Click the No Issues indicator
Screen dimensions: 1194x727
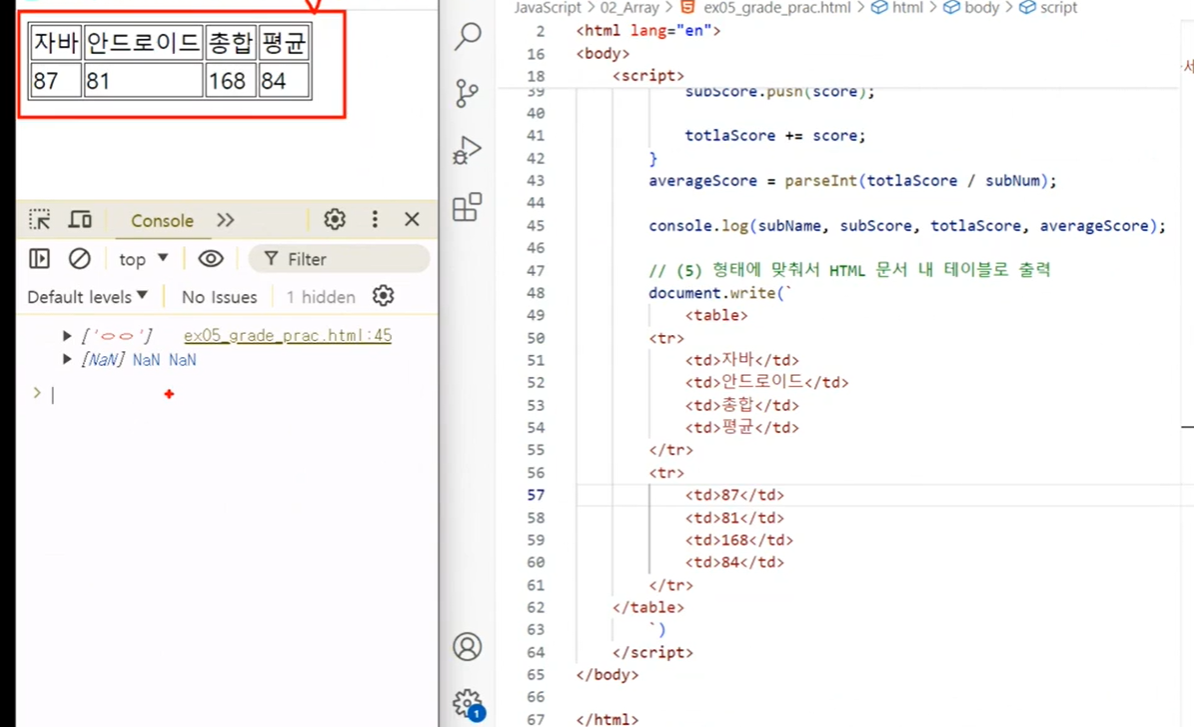(x=219, y=297)
